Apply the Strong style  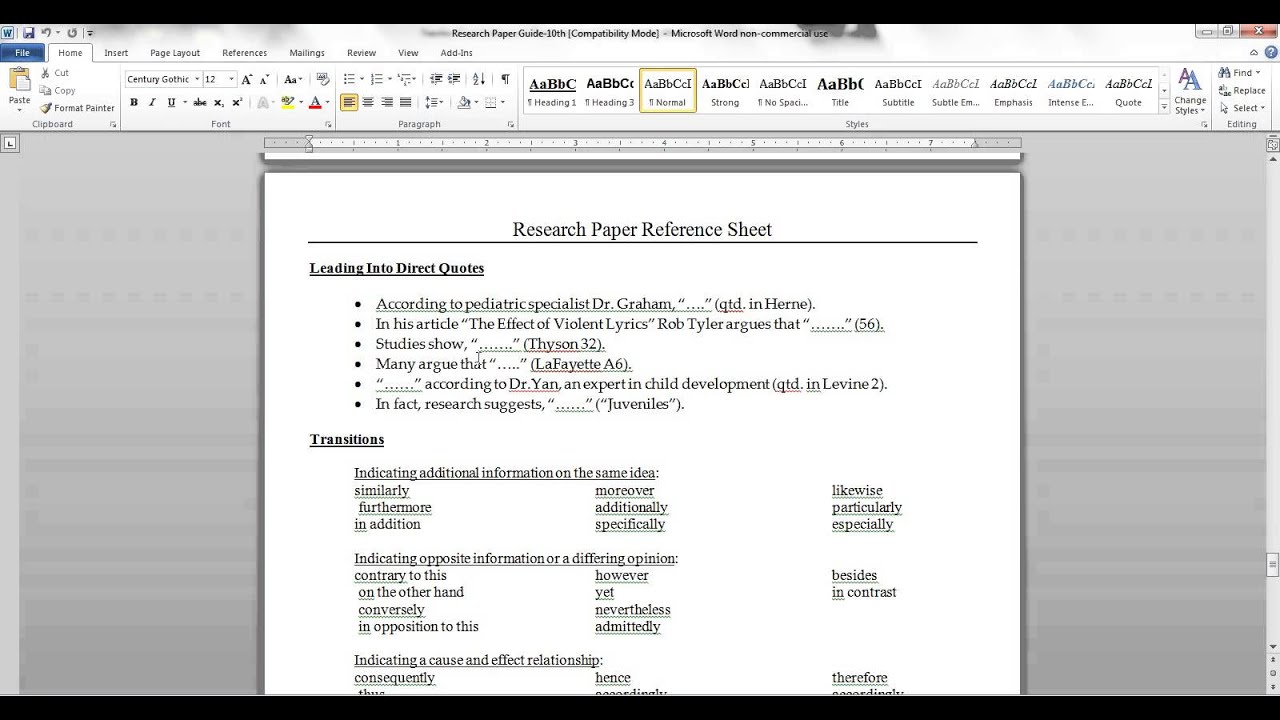pos(725,91)
